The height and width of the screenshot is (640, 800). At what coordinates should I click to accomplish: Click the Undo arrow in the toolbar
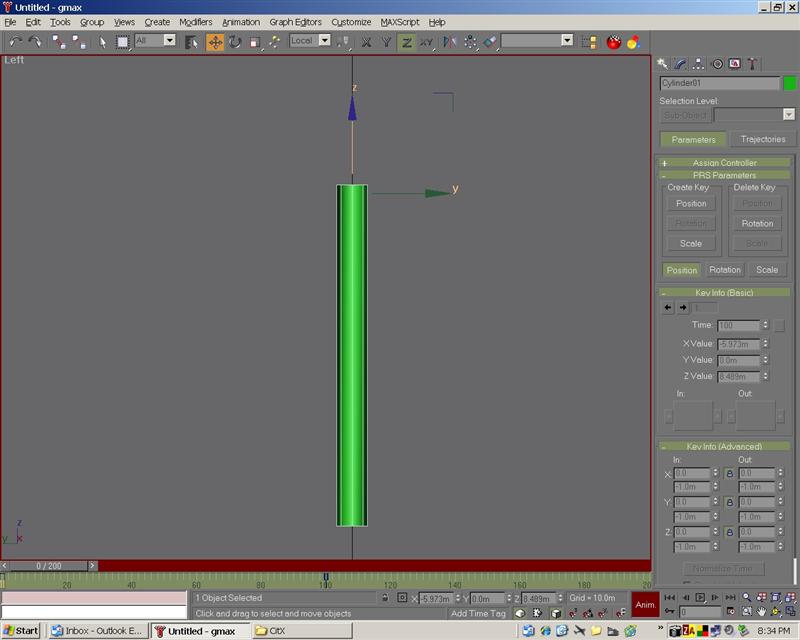15,41
